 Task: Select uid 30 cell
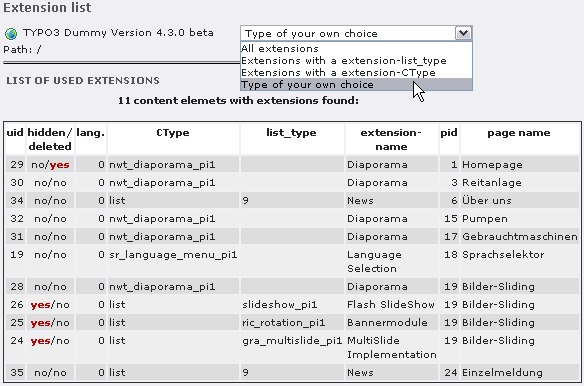[x=16, y=183]
